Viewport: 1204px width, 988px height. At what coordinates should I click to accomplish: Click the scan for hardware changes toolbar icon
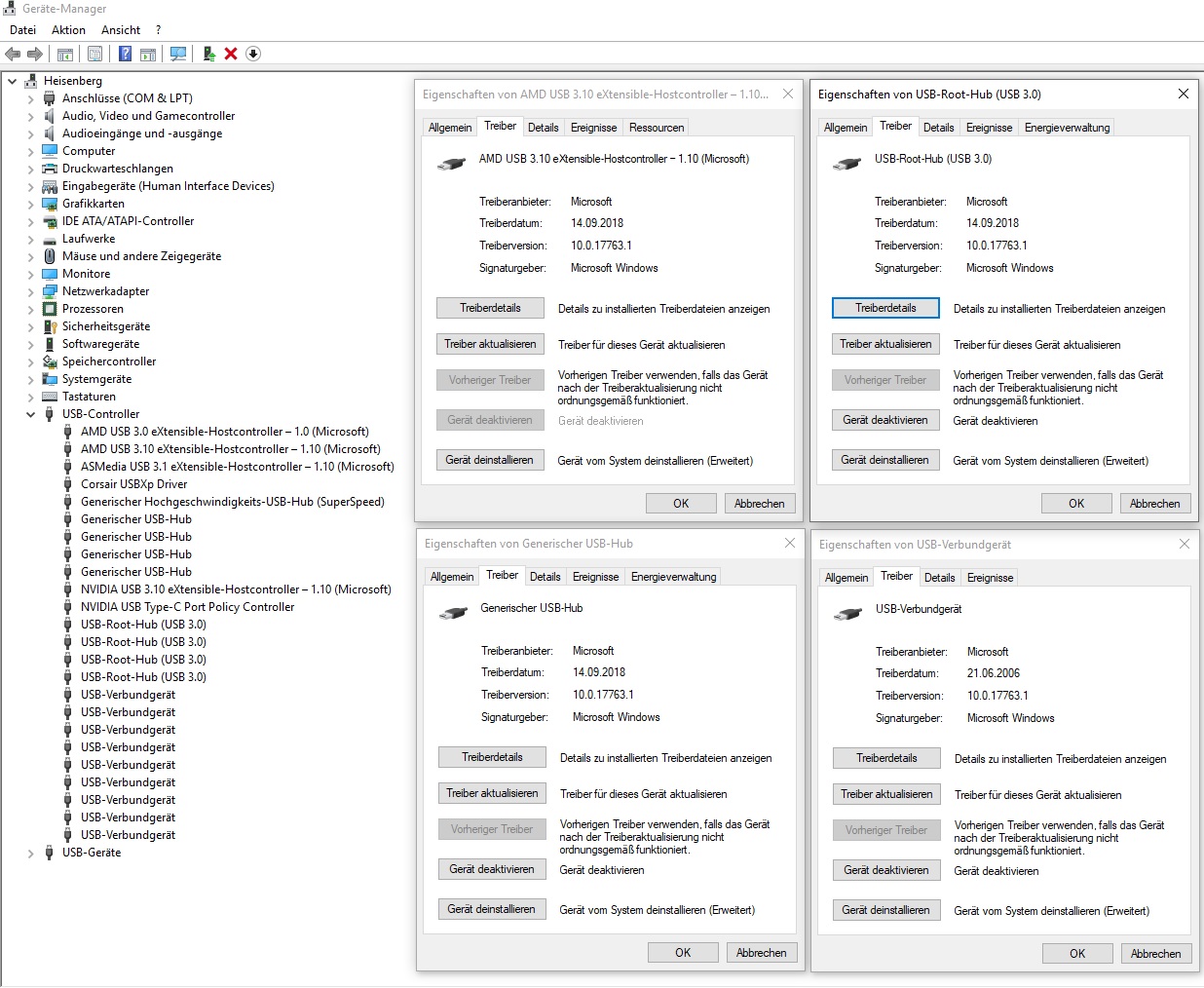[x=178, y=54]
